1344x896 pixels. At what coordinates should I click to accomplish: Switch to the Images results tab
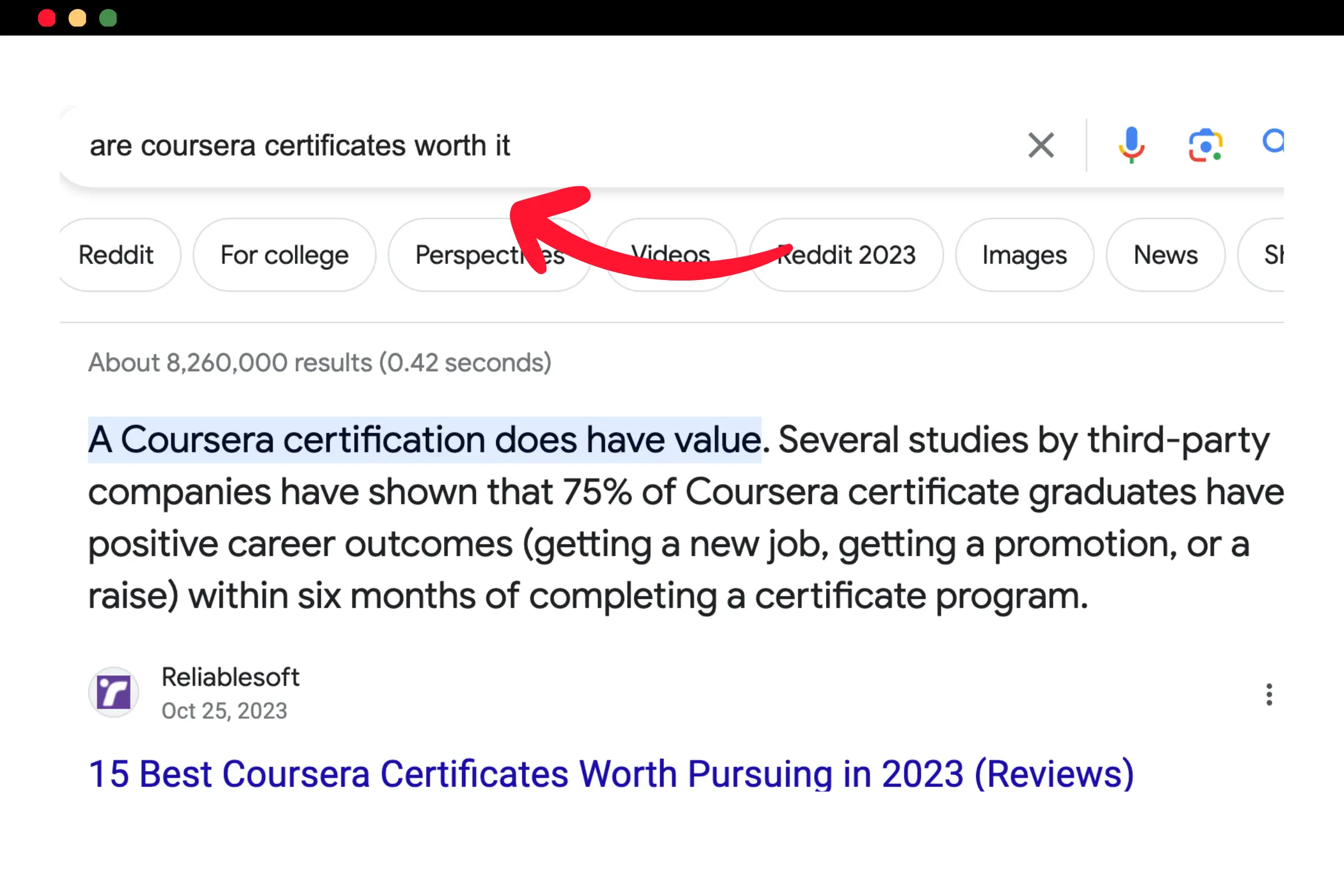click(1025, 255)
